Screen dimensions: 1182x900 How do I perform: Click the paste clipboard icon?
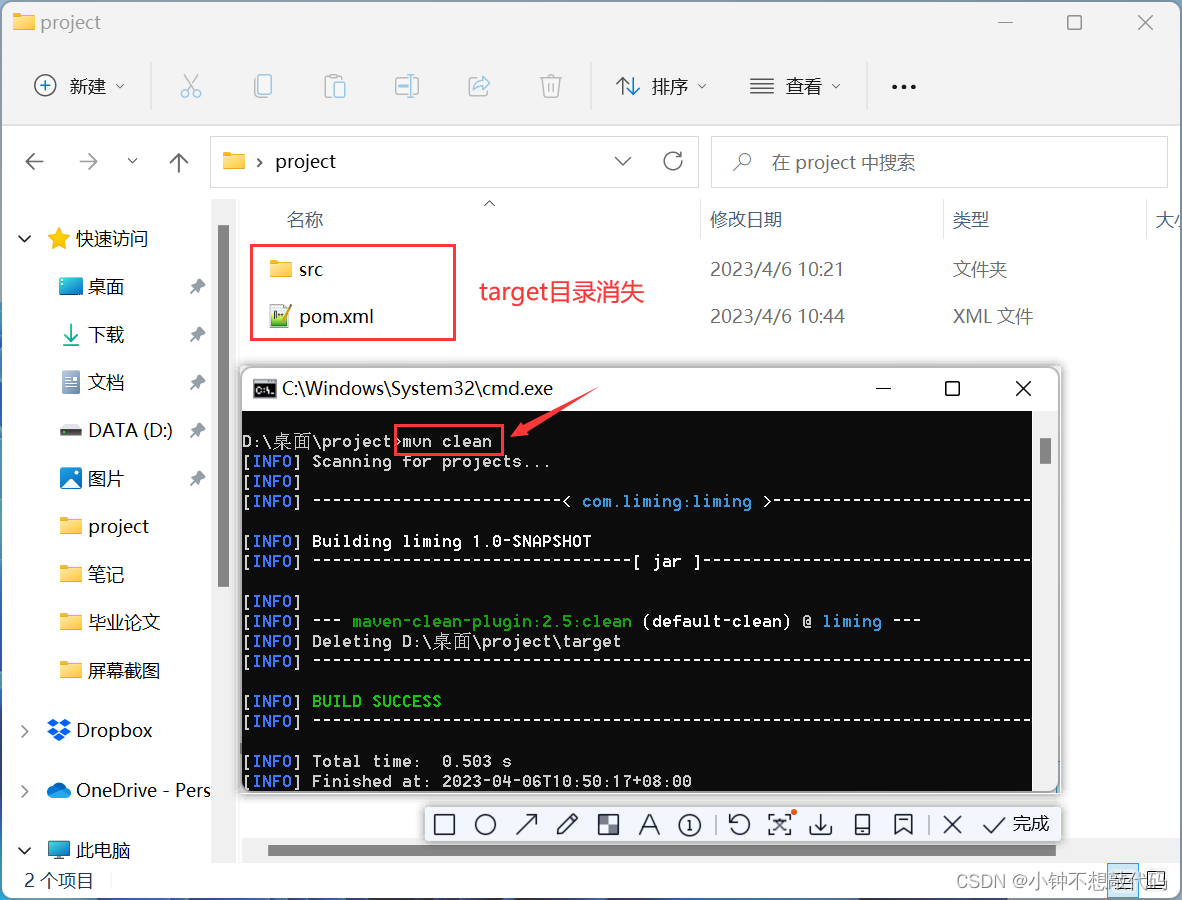pyautogui.click(x=335, y=86)
